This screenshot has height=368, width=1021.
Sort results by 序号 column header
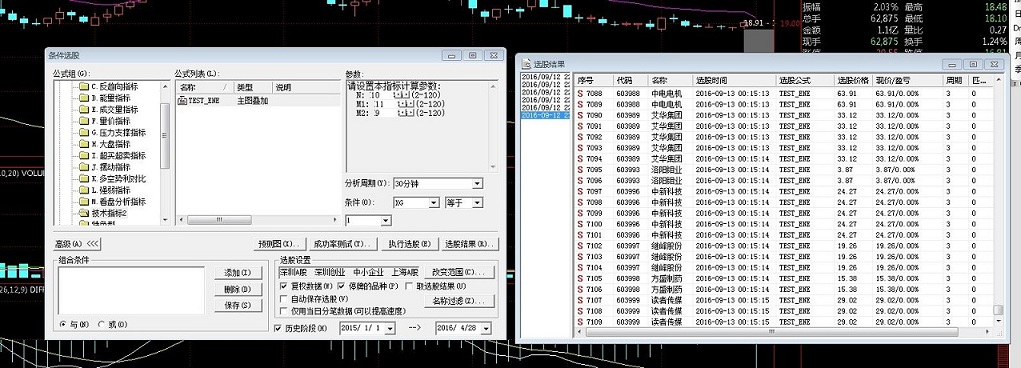click(593, 81)
